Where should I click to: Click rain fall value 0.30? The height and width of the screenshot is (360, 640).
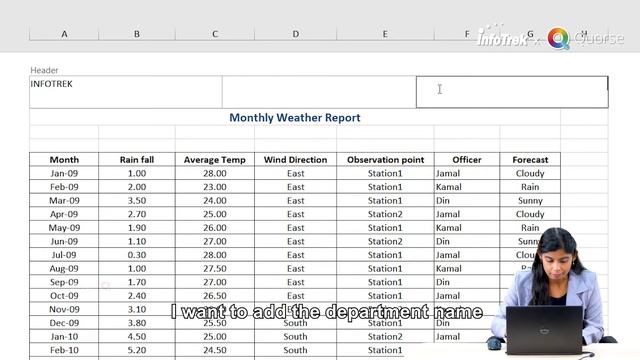coord(137,255)
